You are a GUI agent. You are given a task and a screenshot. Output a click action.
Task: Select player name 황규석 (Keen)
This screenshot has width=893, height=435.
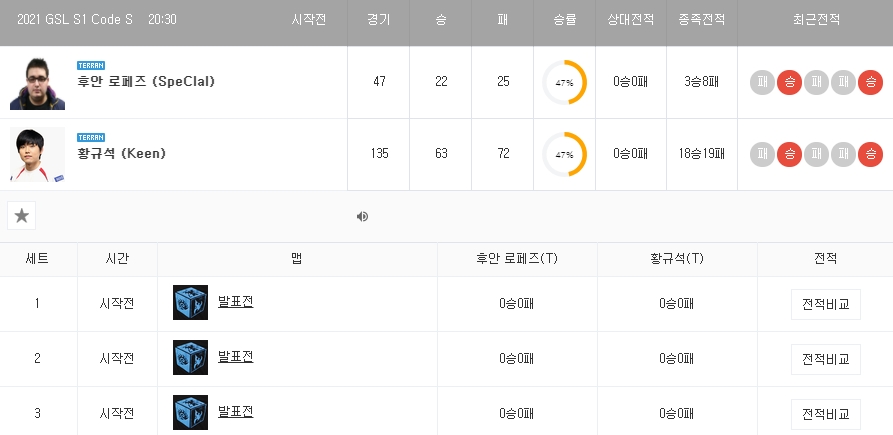pyautogui.click(x=121, y=153)
